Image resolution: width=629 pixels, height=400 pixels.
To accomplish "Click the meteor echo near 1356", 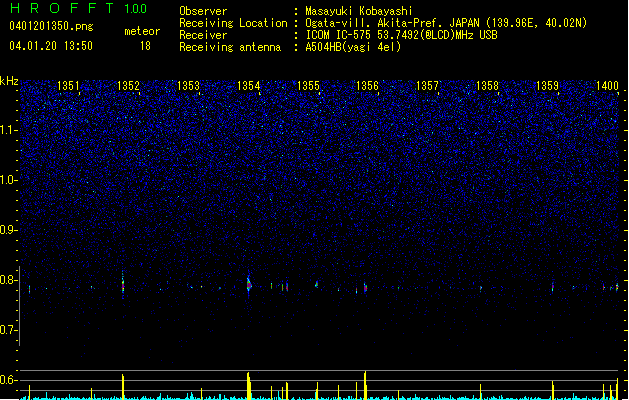I will (x=365, y=288).
